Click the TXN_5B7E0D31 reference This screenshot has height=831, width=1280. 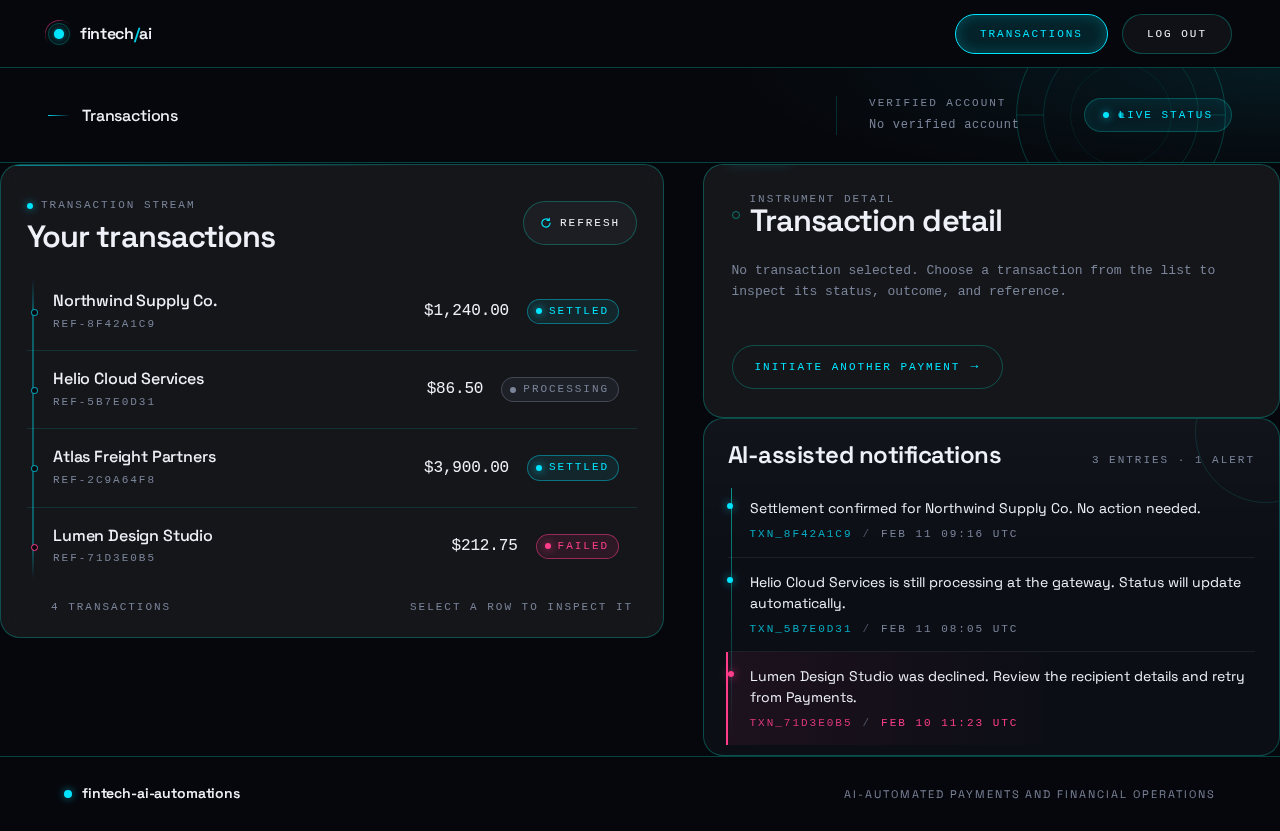801,629
